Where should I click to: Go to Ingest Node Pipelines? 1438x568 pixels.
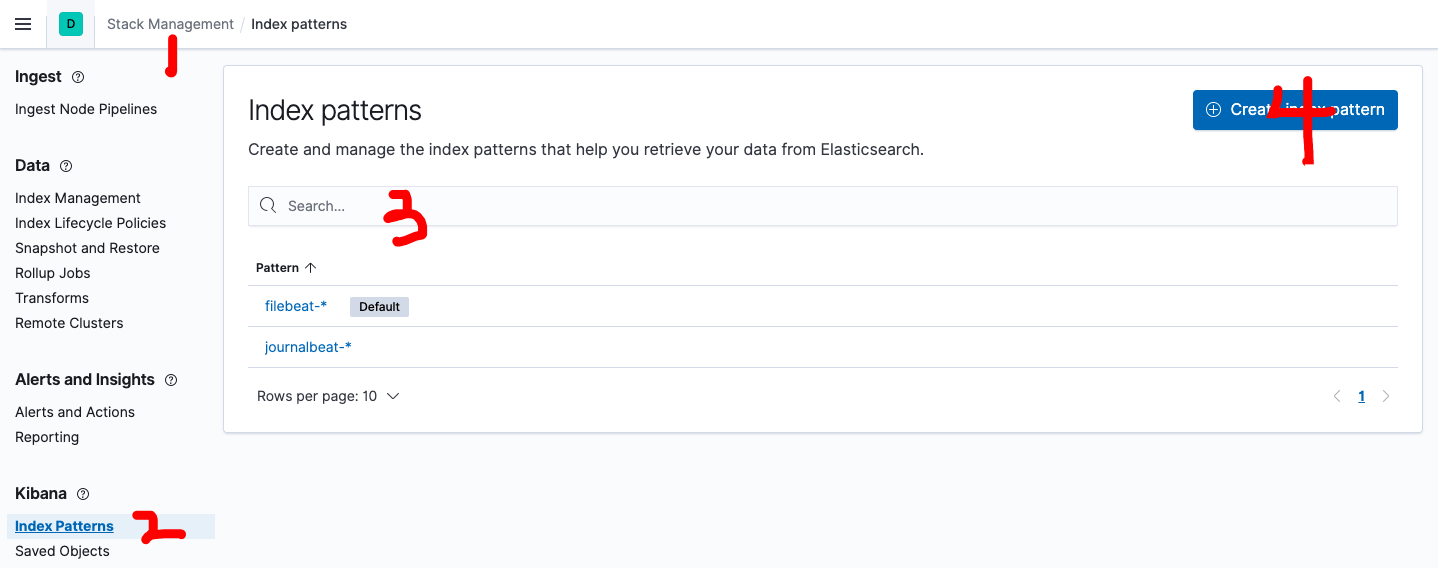click(86, 109)
